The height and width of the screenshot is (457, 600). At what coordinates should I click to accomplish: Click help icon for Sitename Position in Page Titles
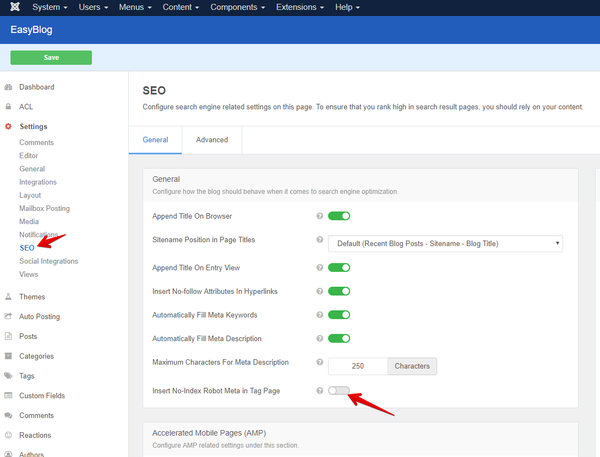click(x=320, y=240)
